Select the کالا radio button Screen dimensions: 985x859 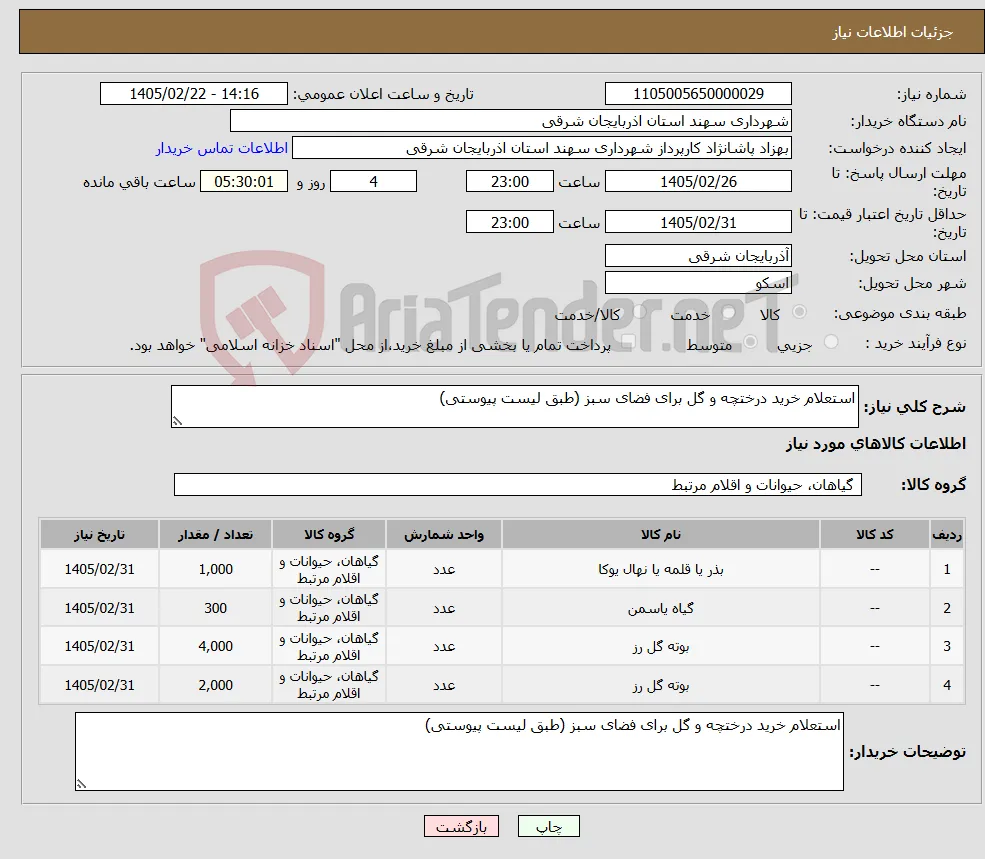click(799, 312)
